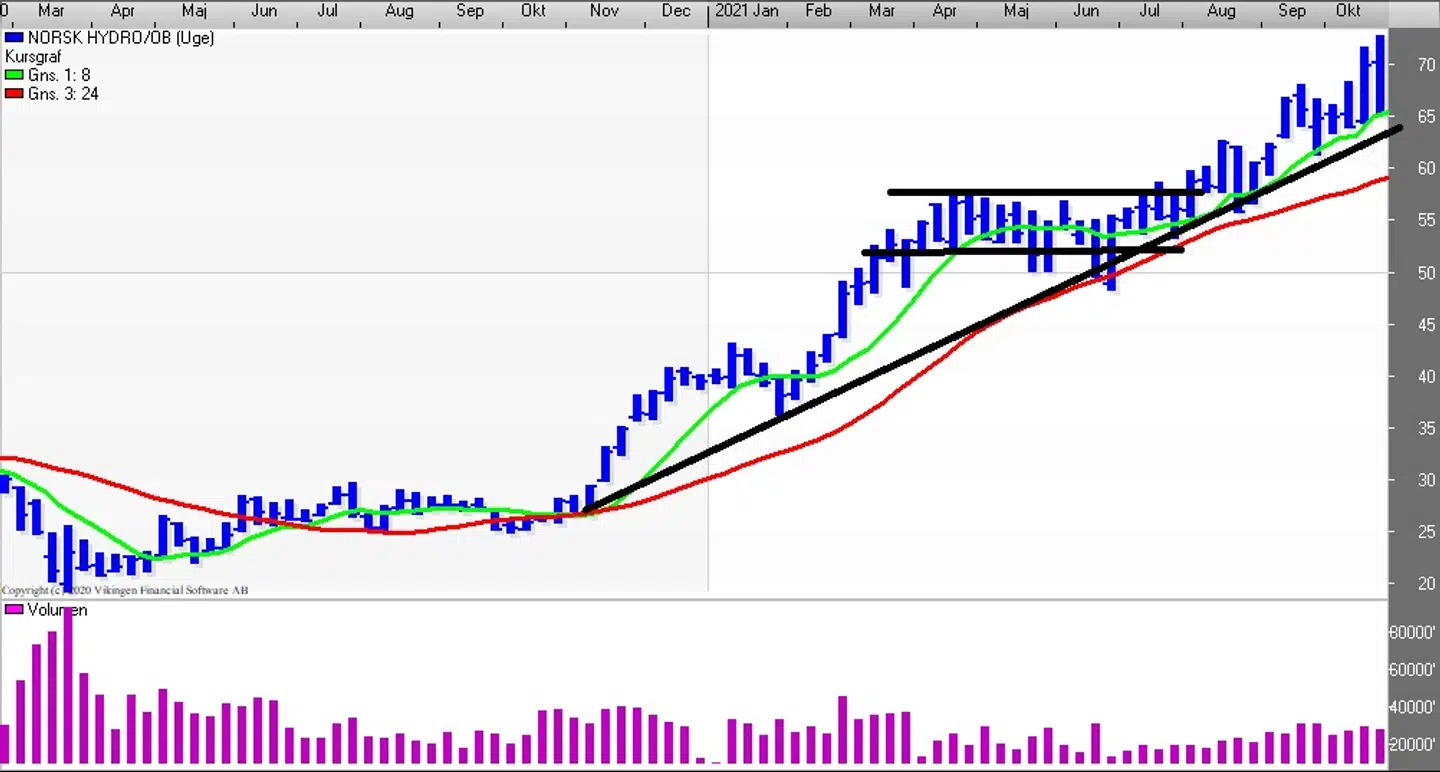Viewport: 1440px width, 772px height.
Task: Select the upper horizontal black resistance line
Action: 1040,192
